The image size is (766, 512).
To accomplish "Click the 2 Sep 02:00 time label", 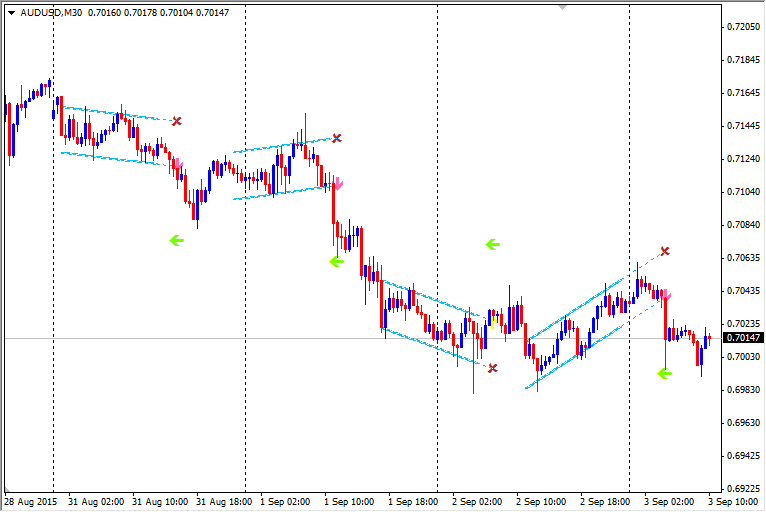I will coord(477,502).
